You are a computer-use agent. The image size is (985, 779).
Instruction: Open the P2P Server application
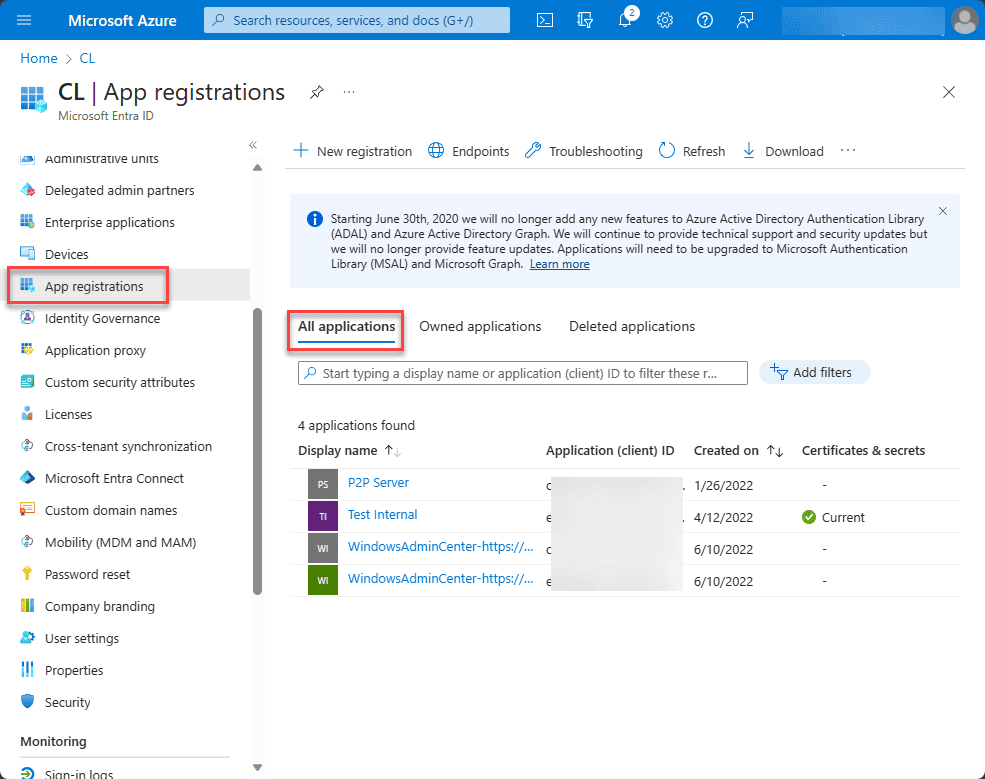click(x=378, y=482)
